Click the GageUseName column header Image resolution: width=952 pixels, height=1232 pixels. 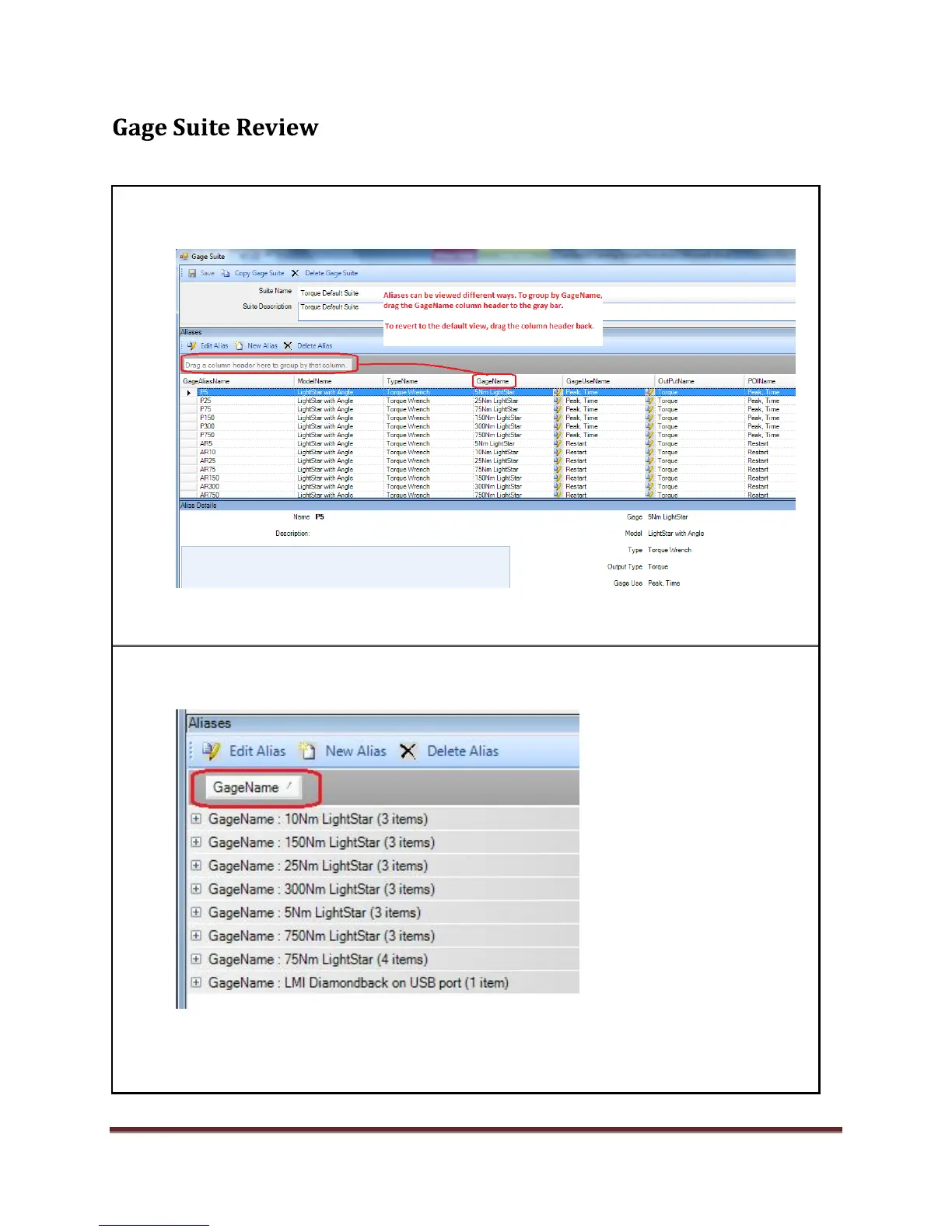609,381
